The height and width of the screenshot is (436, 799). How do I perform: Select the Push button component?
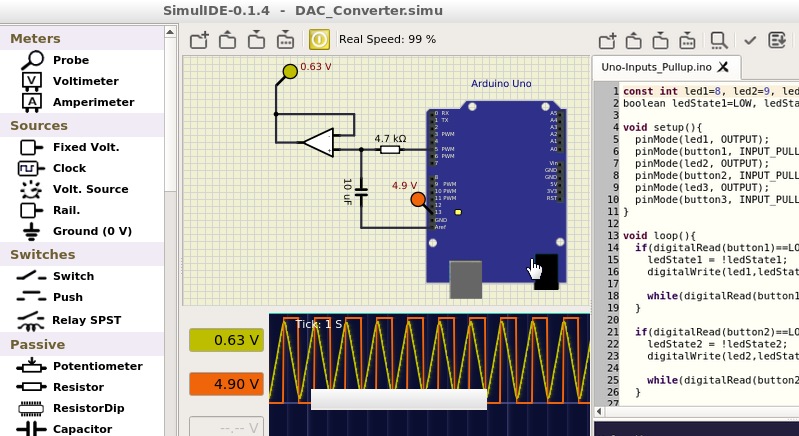(49, 297)
